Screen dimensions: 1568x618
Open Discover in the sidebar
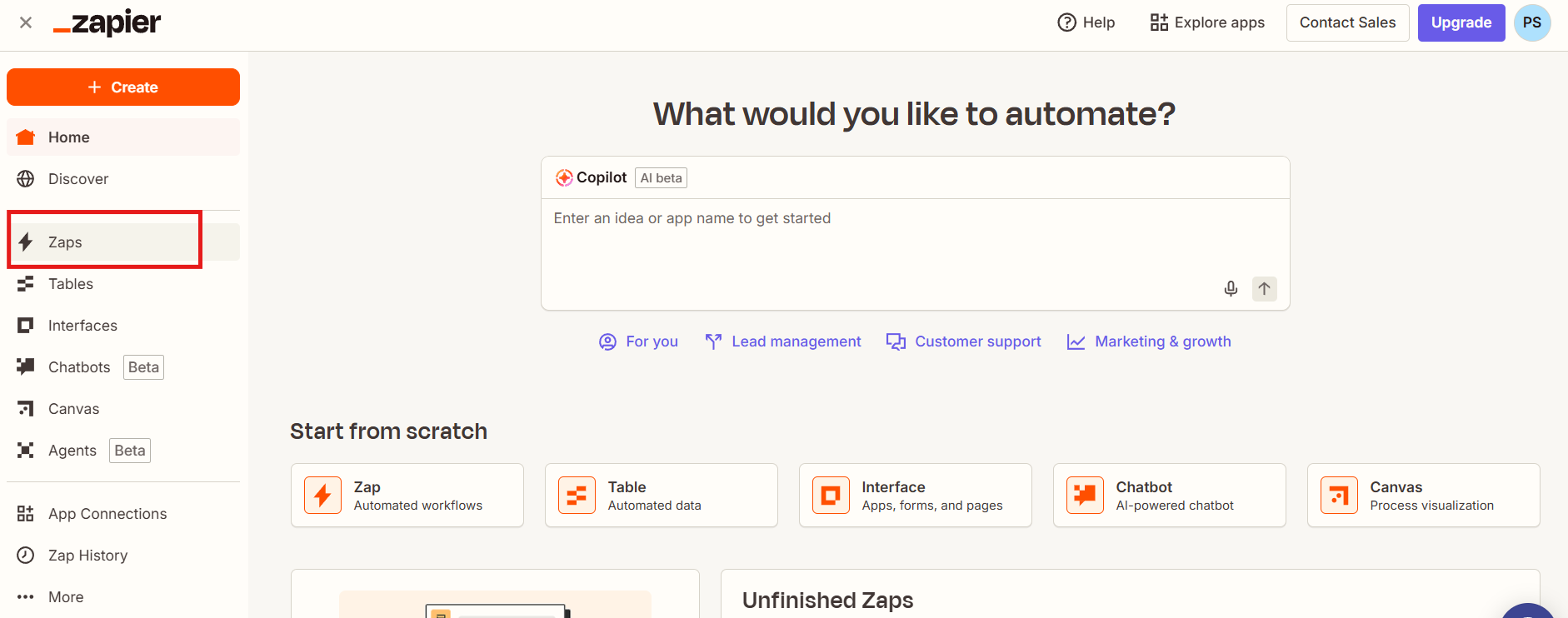click(123, 179)
